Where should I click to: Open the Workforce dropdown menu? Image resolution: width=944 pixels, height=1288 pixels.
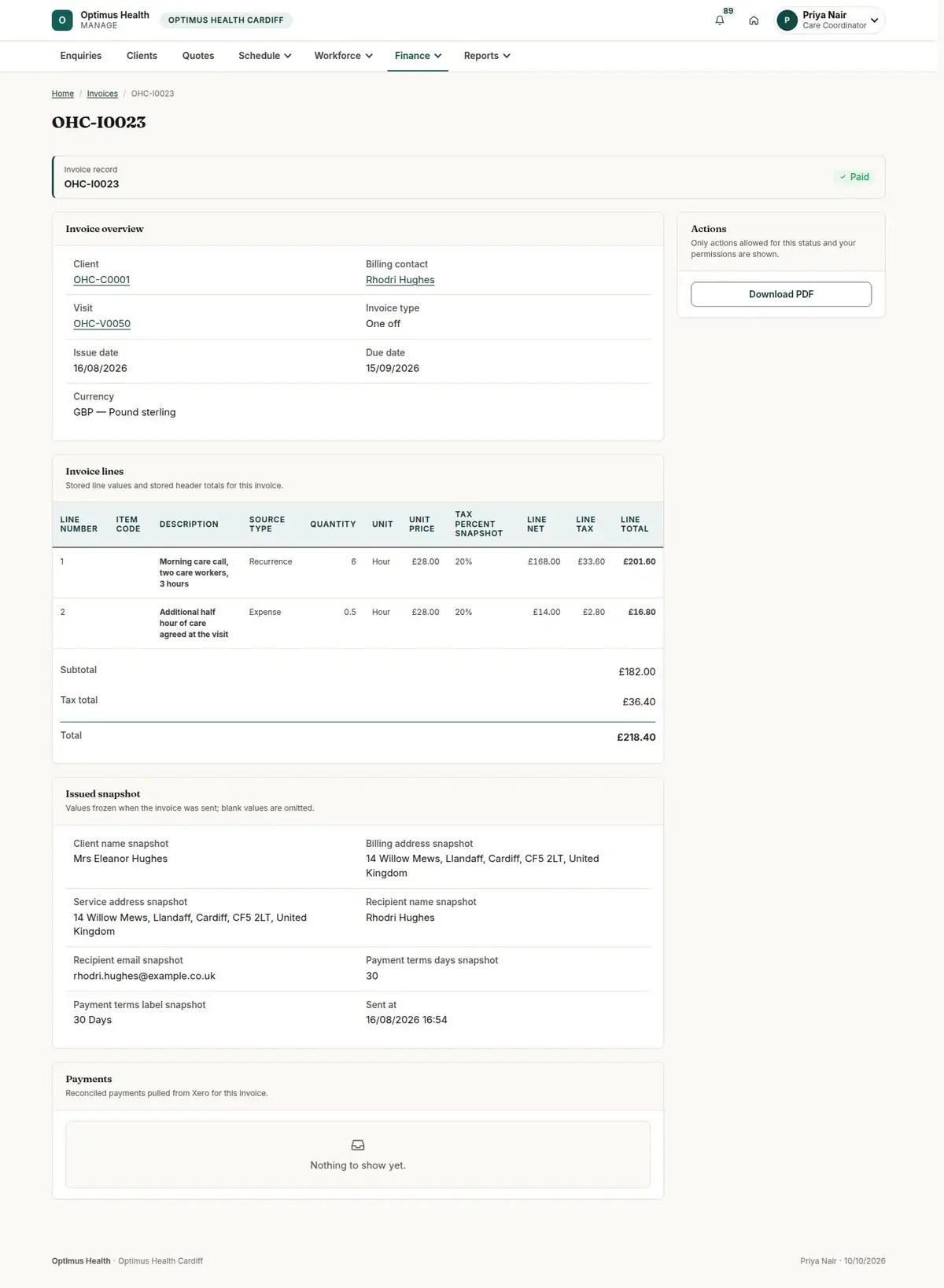tap(344, 56)
